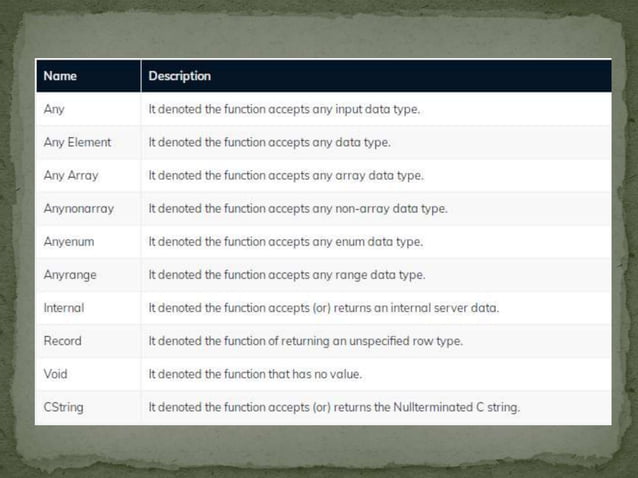The image size is (638, 478).
Task: Select the Anynonarray name cell
Action: point(88,209)
